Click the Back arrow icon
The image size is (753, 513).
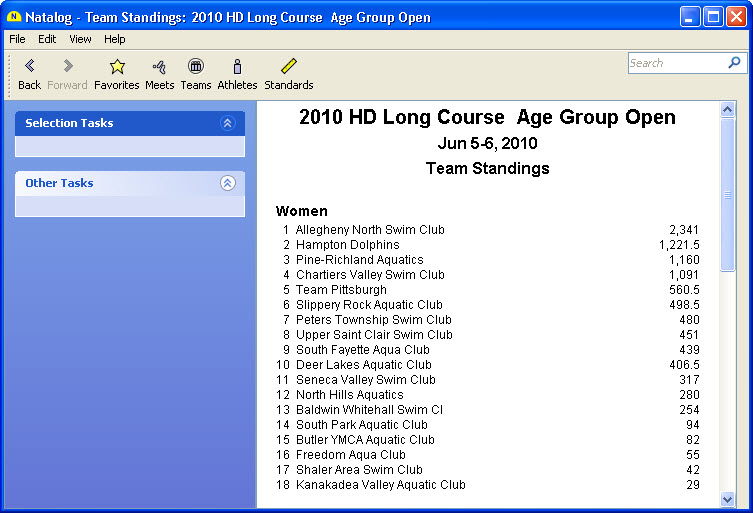[29, 67]
